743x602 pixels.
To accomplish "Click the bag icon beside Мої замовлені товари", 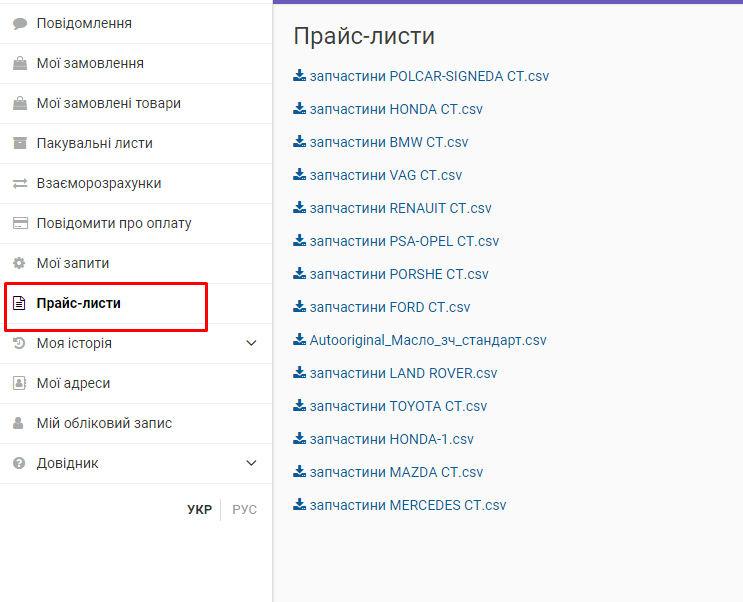I will tap(20, 103).
